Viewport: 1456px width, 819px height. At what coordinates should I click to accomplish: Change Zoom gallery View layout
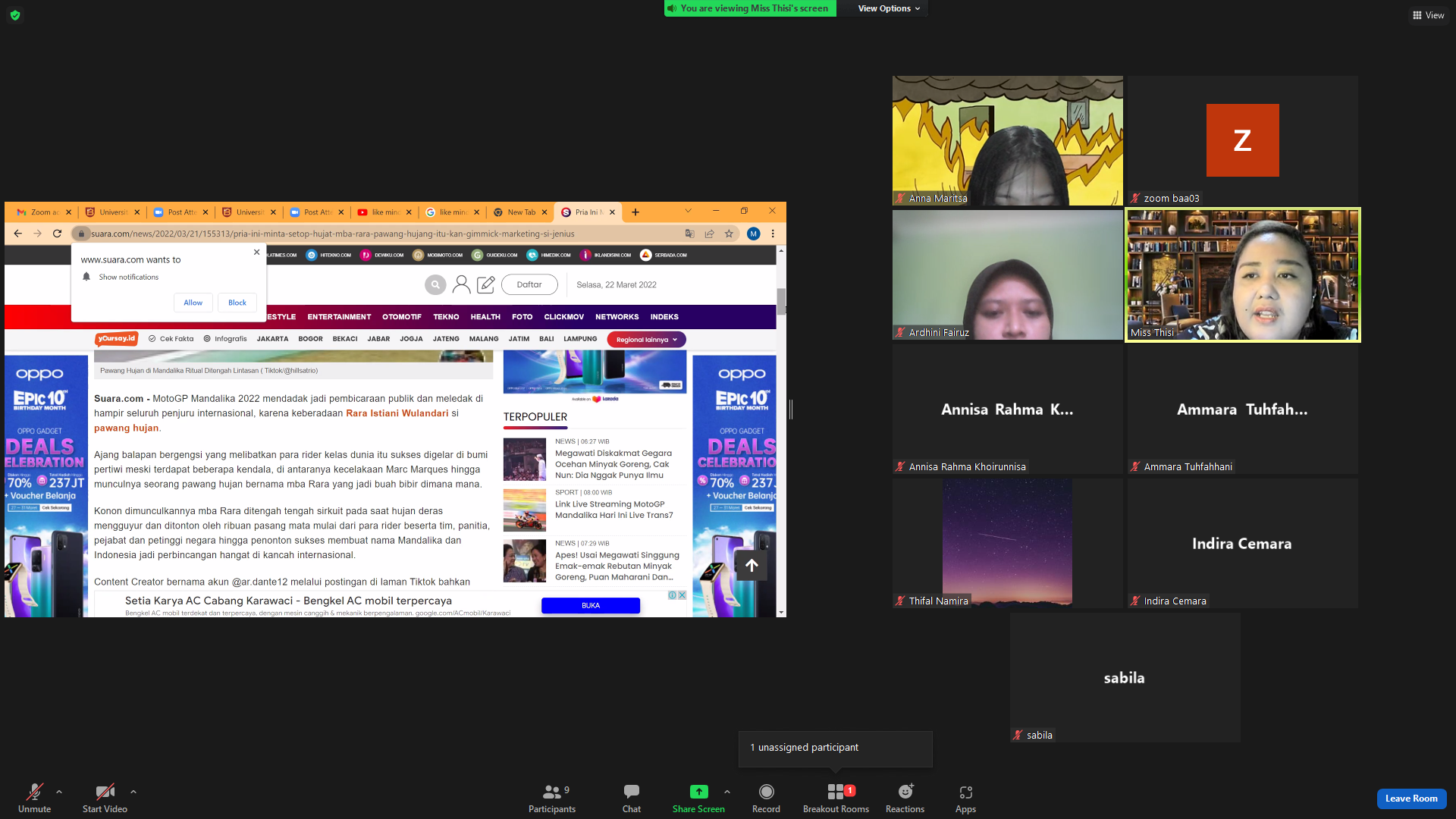[1428, 15]
